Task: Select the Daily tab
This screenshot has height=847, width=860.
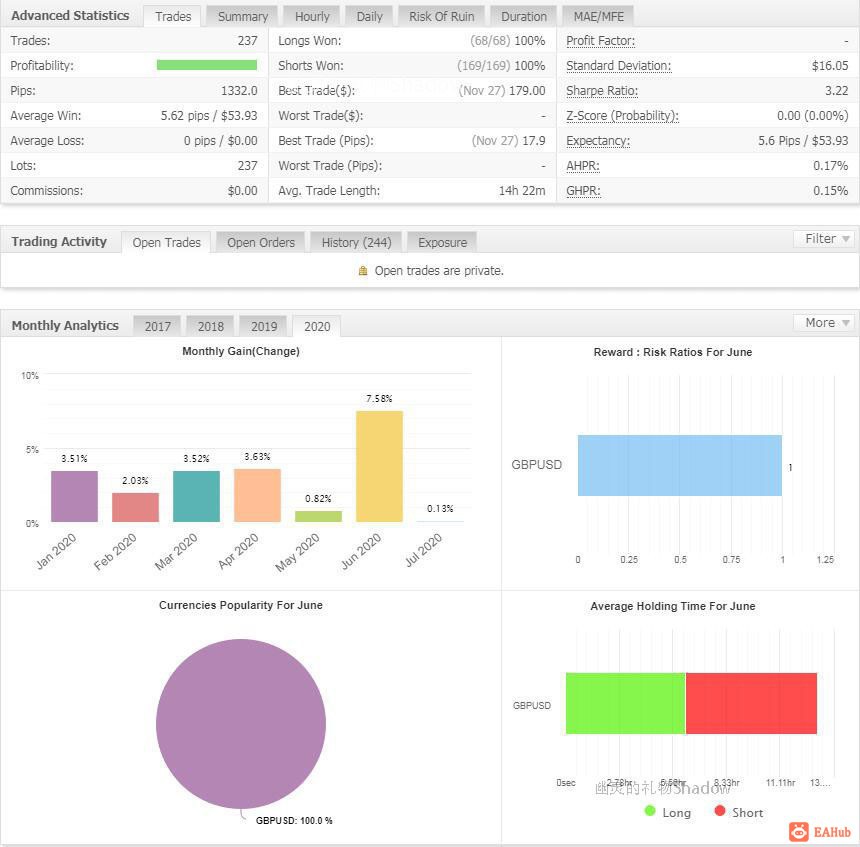Action: 369,16
